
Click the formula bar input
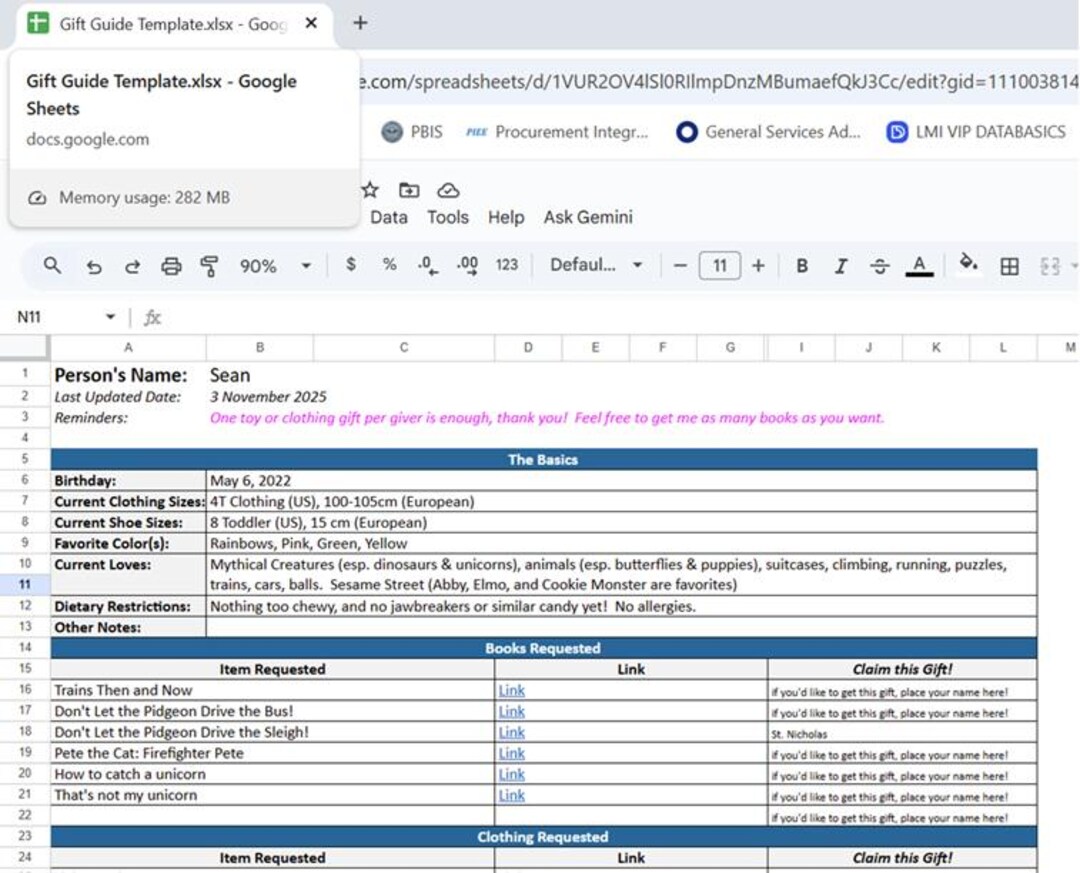coord(620,317)
